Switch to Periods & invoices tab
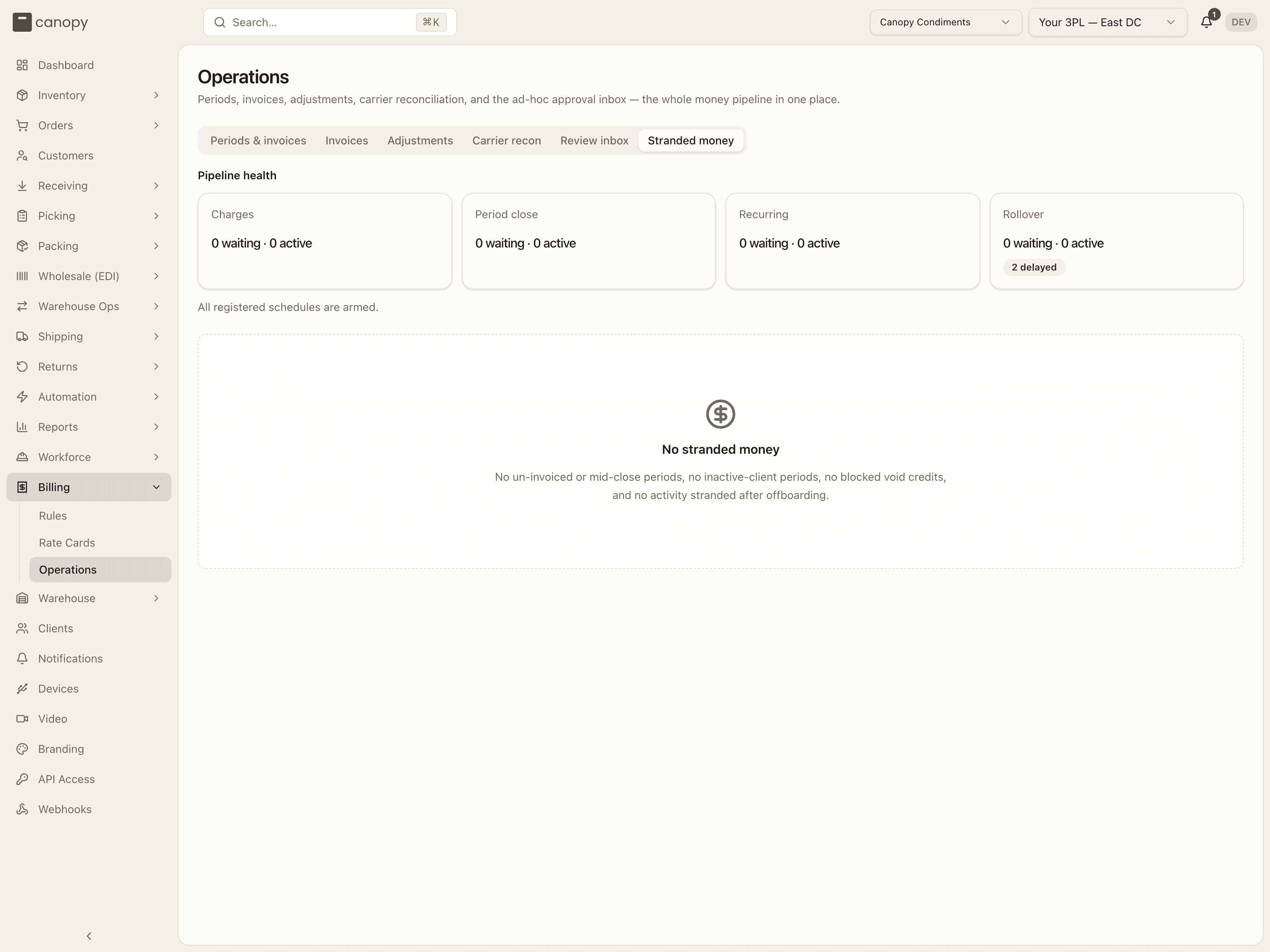1270x952 pixels. coord(258,140)
